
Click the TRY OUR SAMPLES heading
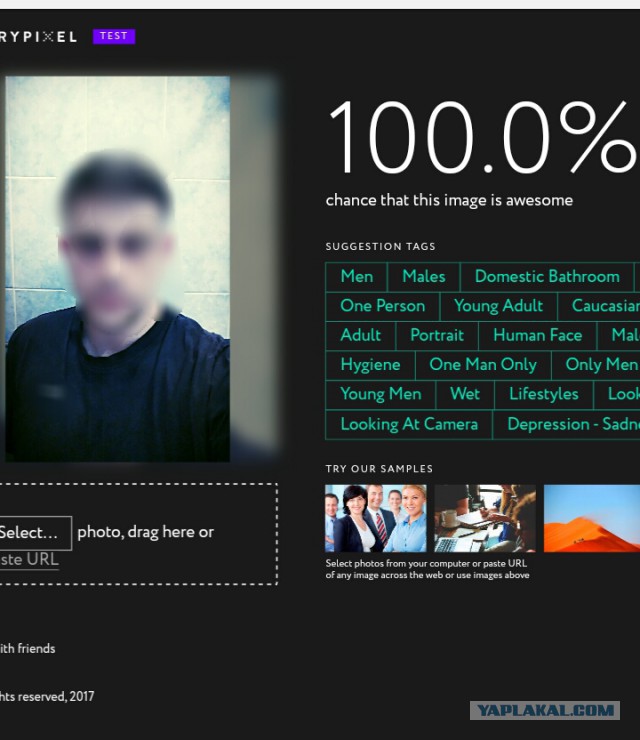379,469
